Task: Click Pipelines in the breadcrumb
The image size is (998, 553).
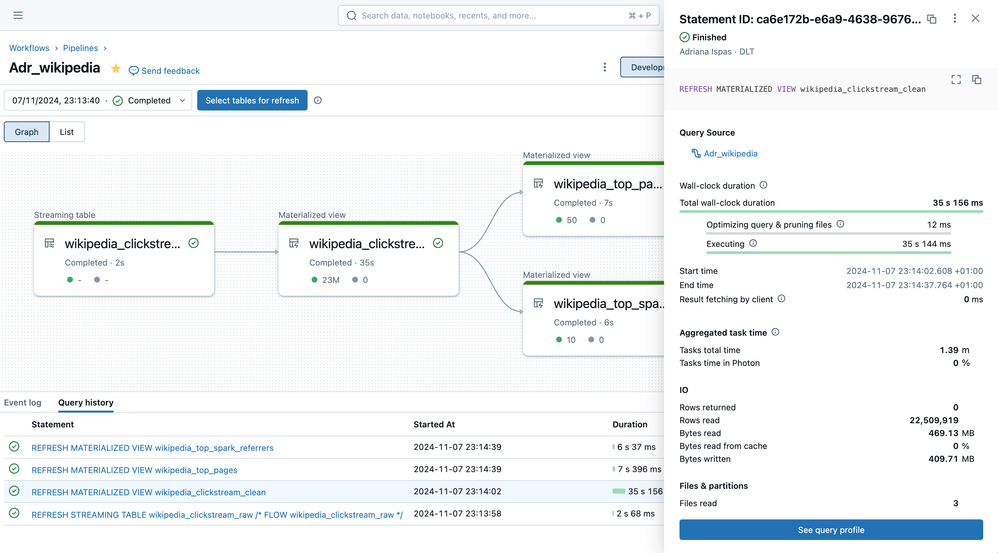Action: pos(81,48)
